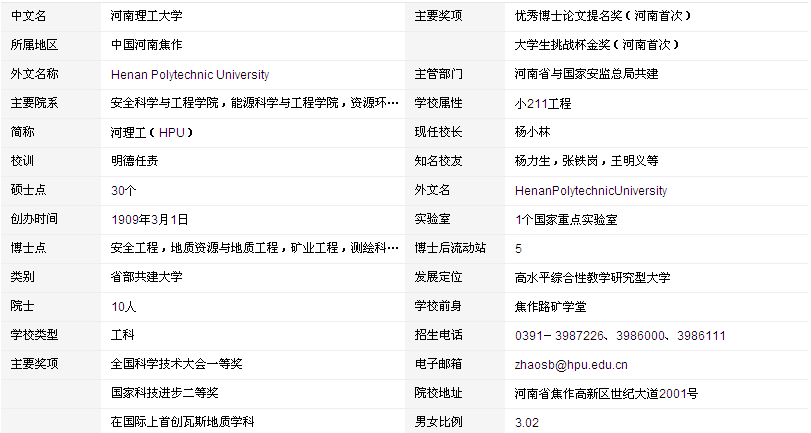Click the 博士点 field label
811x433 pixels.
(x=28, y=248)
